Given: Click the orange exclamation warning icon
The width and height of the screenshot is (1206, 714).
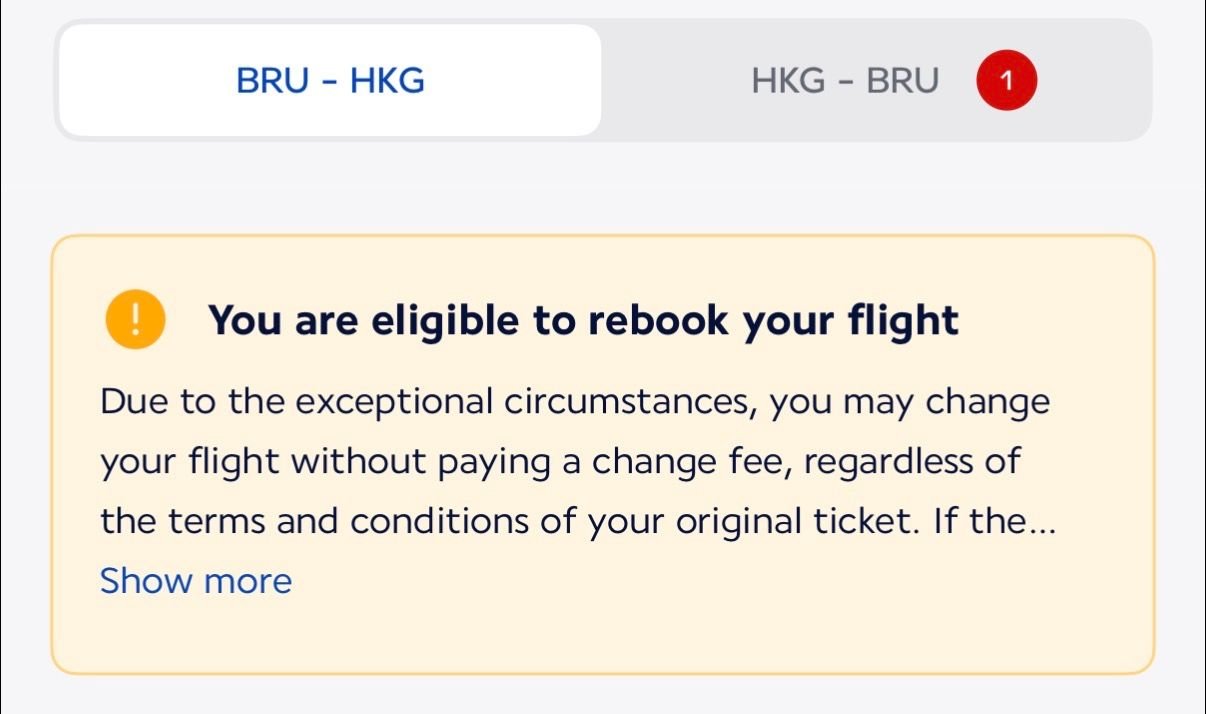Looking at the screenshot, I should point(133,321).
